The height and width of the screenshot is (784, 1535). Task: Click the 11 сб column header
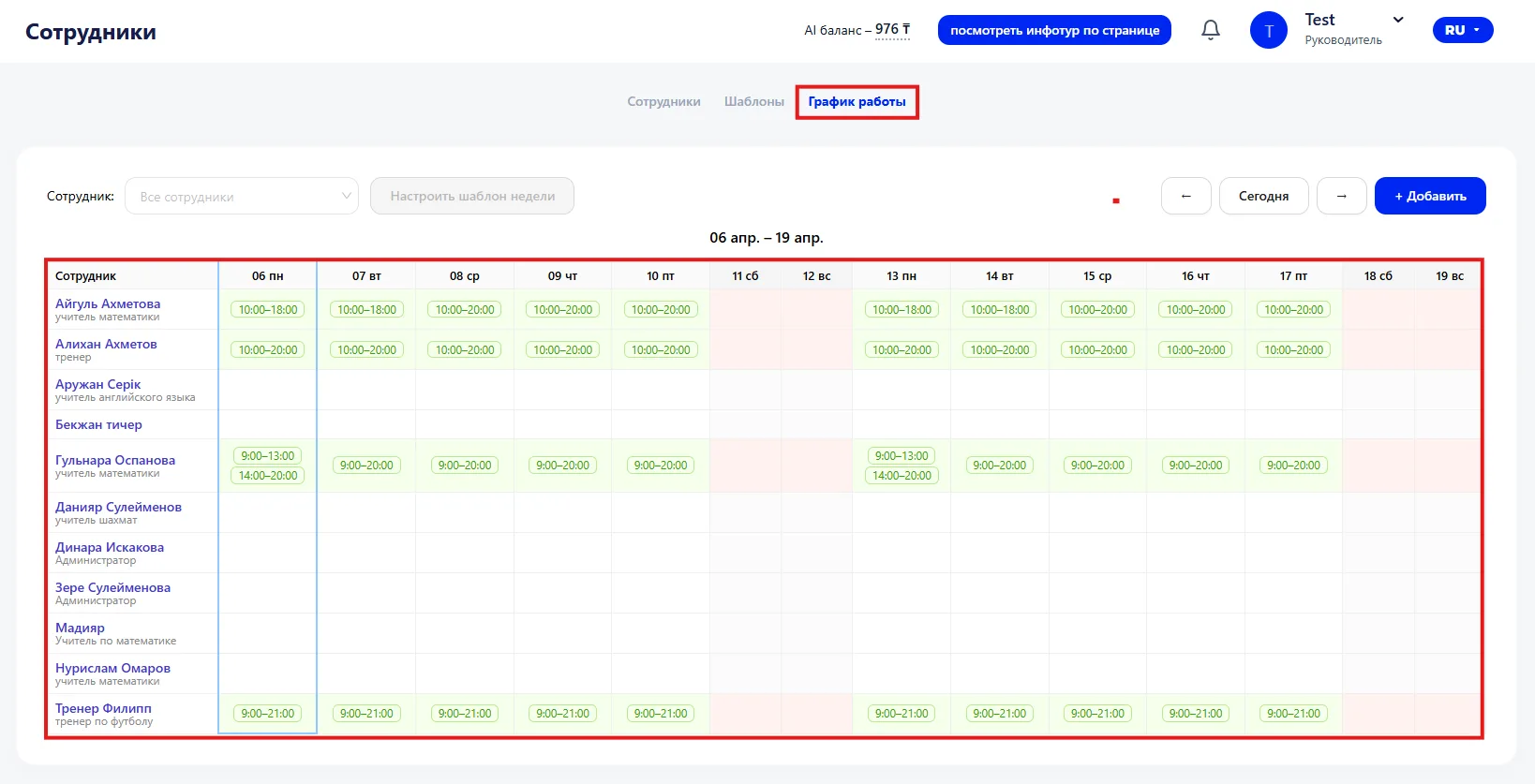tap(745, 275)
